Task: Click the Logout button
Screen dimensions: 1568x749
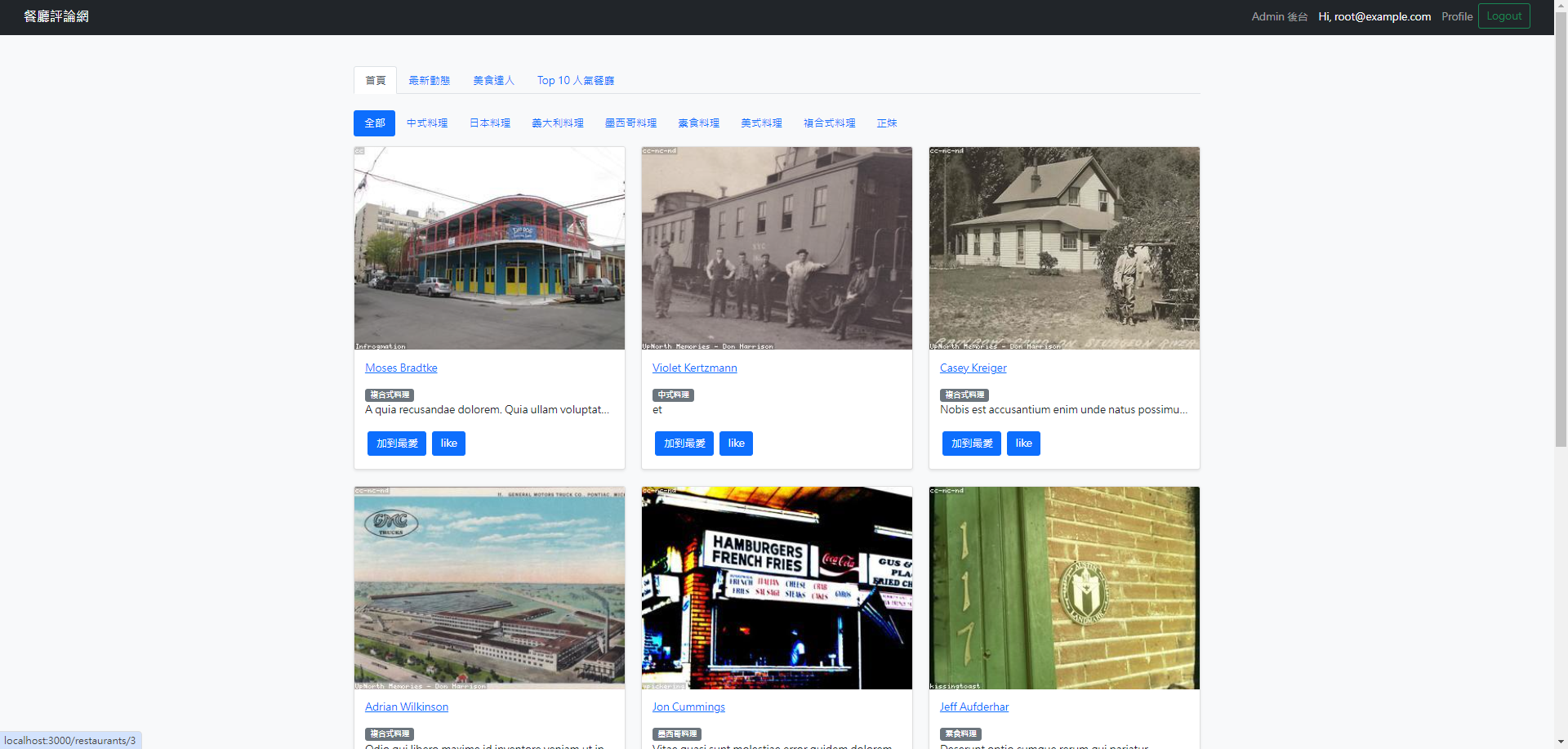Action: [x=1503, y=16]
